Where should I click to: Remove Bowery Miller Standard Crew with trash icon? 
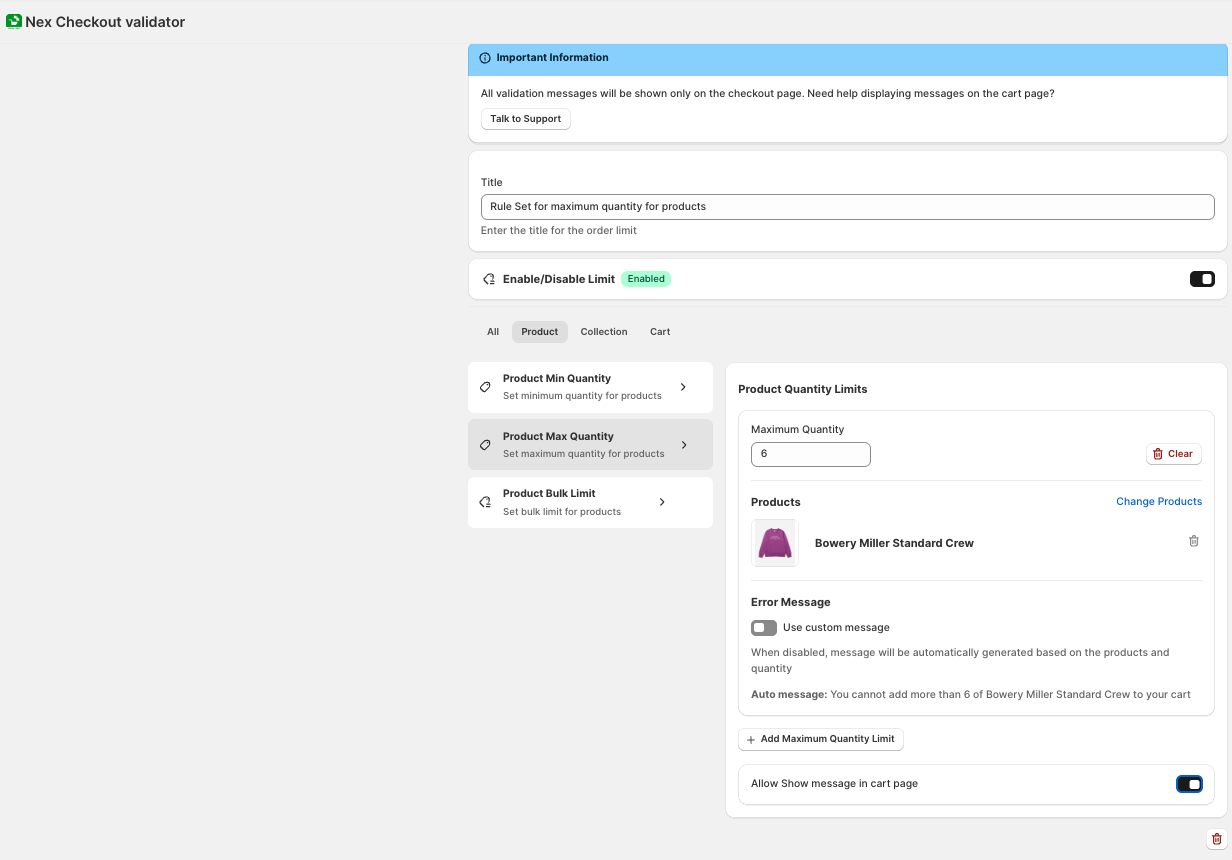click(x=1193, y=541)
